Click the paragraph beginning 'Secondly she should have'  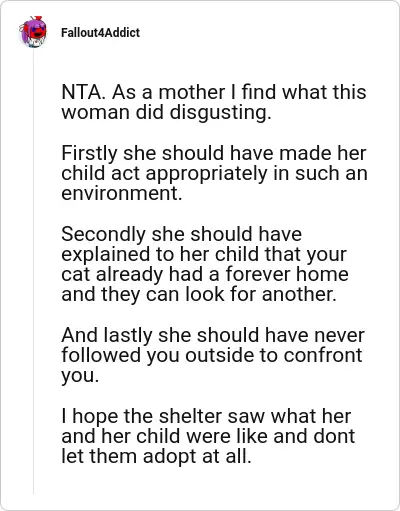[x=205, y=264]
